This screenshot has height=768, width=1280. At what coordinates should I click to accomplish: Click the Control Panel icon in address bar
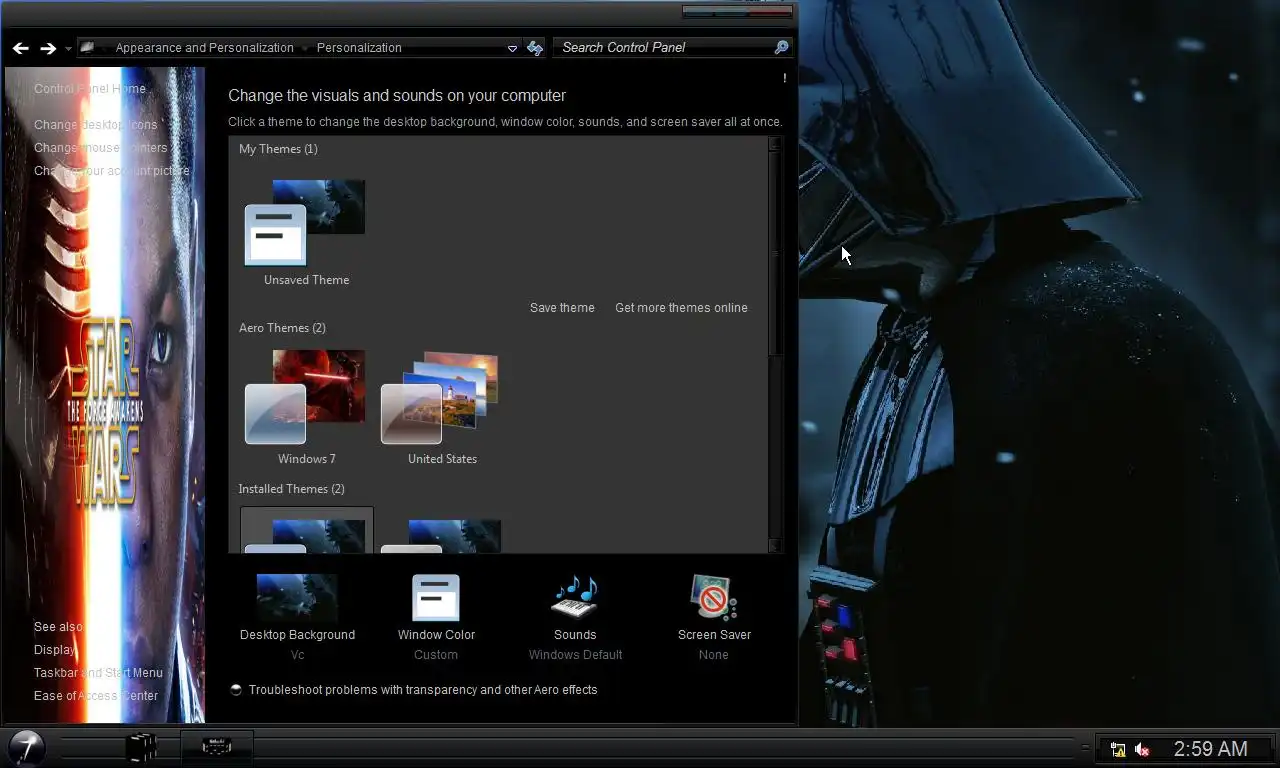87,47
